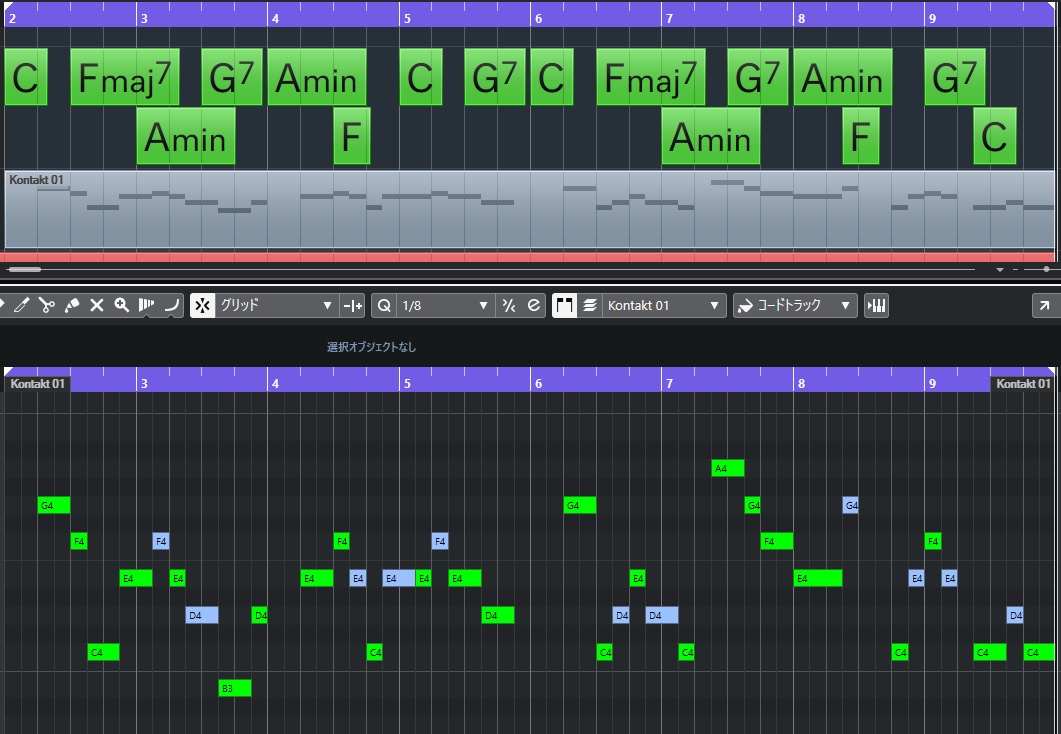Click the horizontal zoom slider handle
Viewport: 1061px width, 734px height.
tap(1046, 269)
